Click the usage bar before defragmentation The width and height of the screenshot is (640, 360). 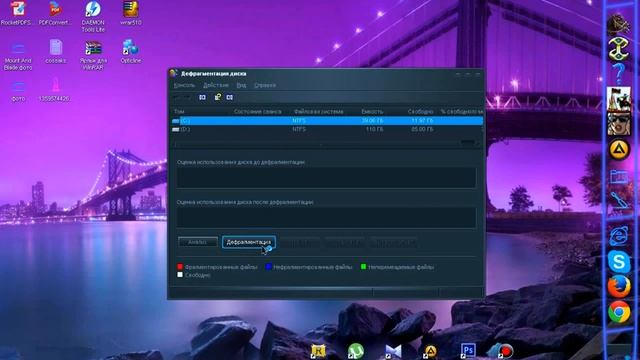pyautogui.click(x=327, y=178)
